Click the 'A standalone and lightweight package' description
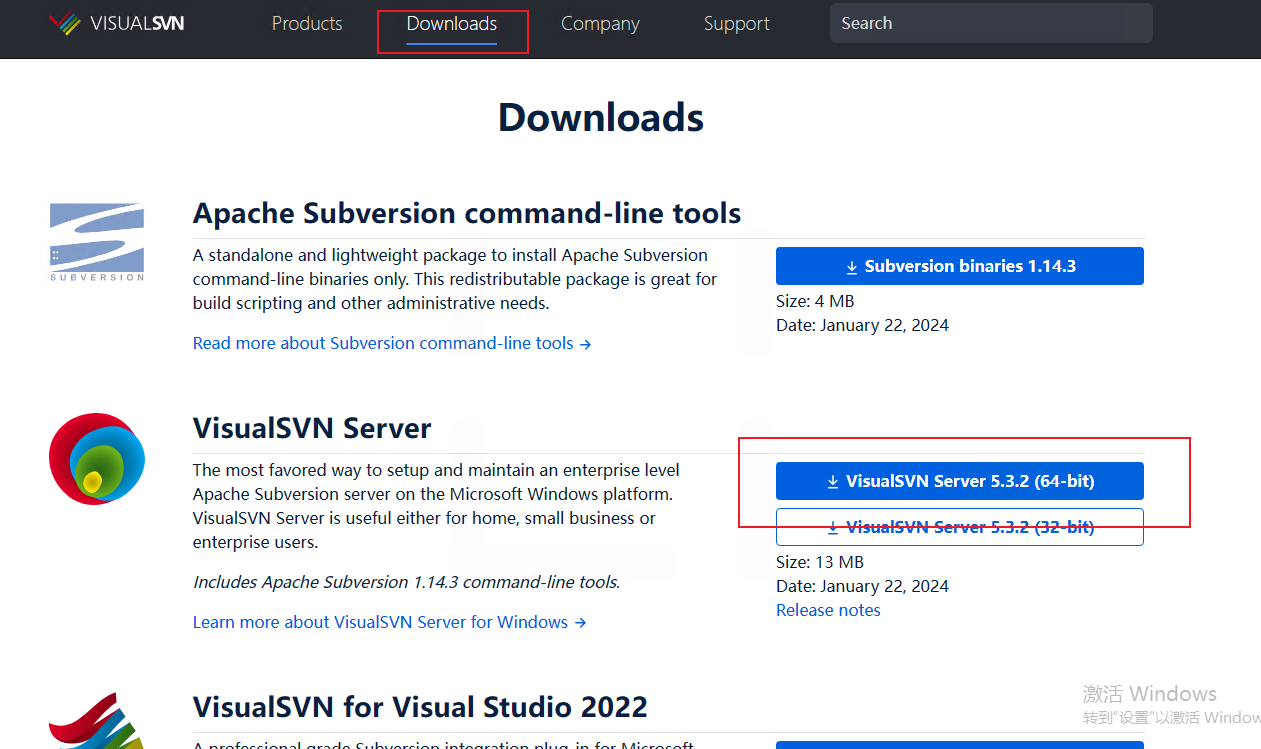 (455, 279)
